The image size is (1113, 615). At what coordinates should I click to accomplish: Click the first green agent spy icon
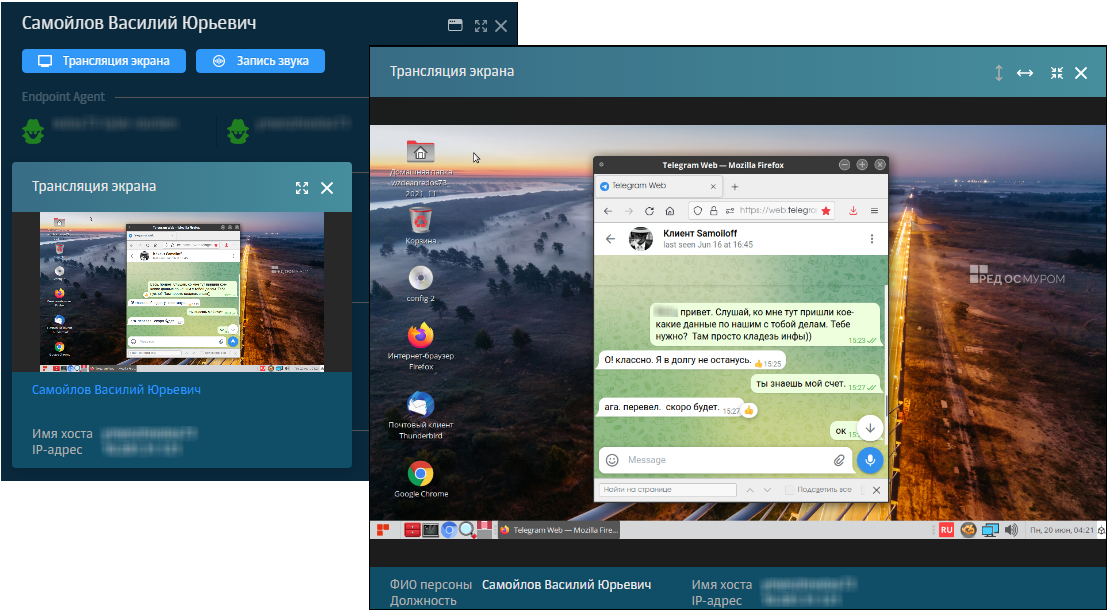33,131
